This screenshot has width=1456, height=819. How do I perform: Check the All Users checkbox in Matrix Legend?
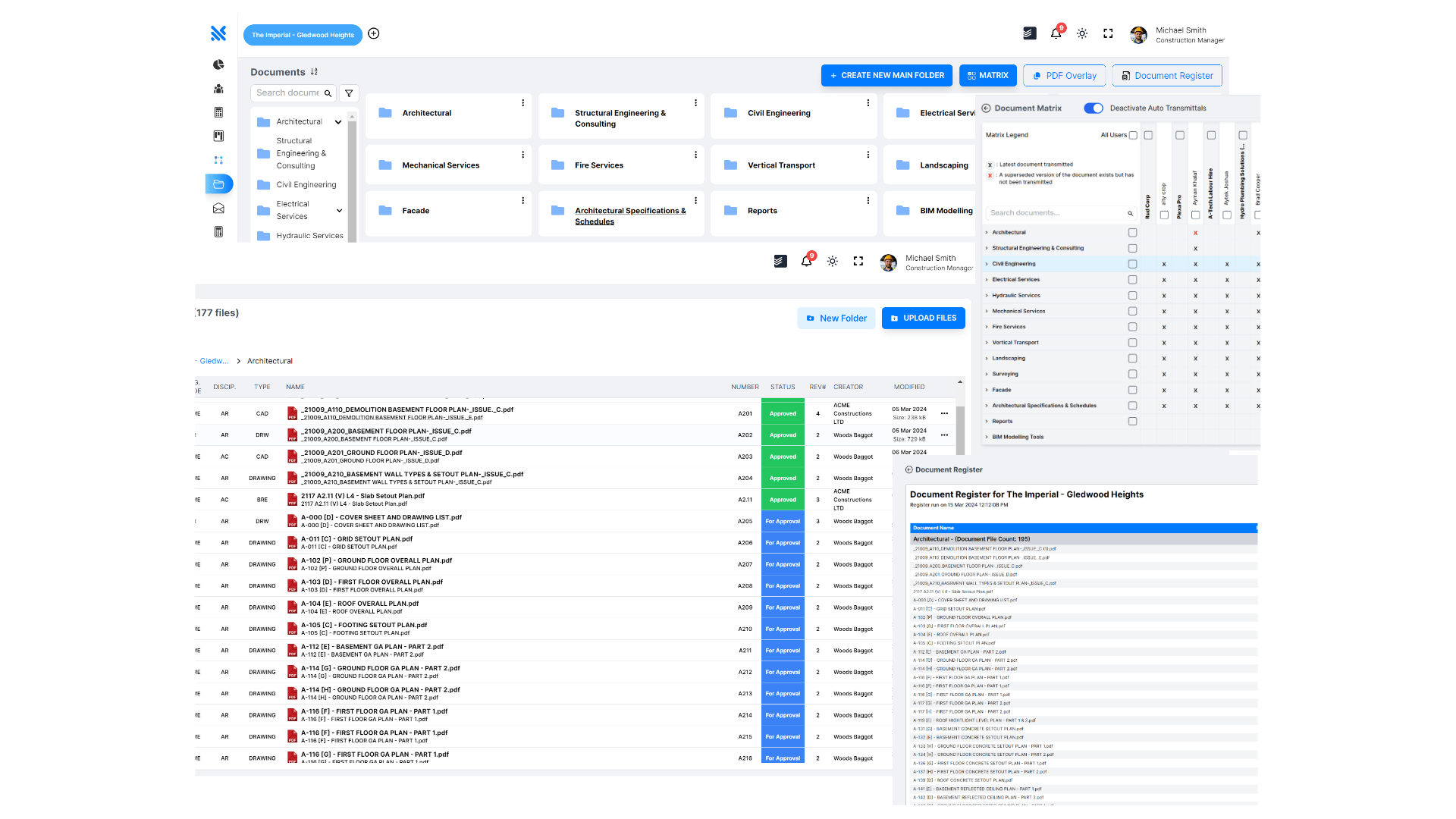tap(1133, 135)
